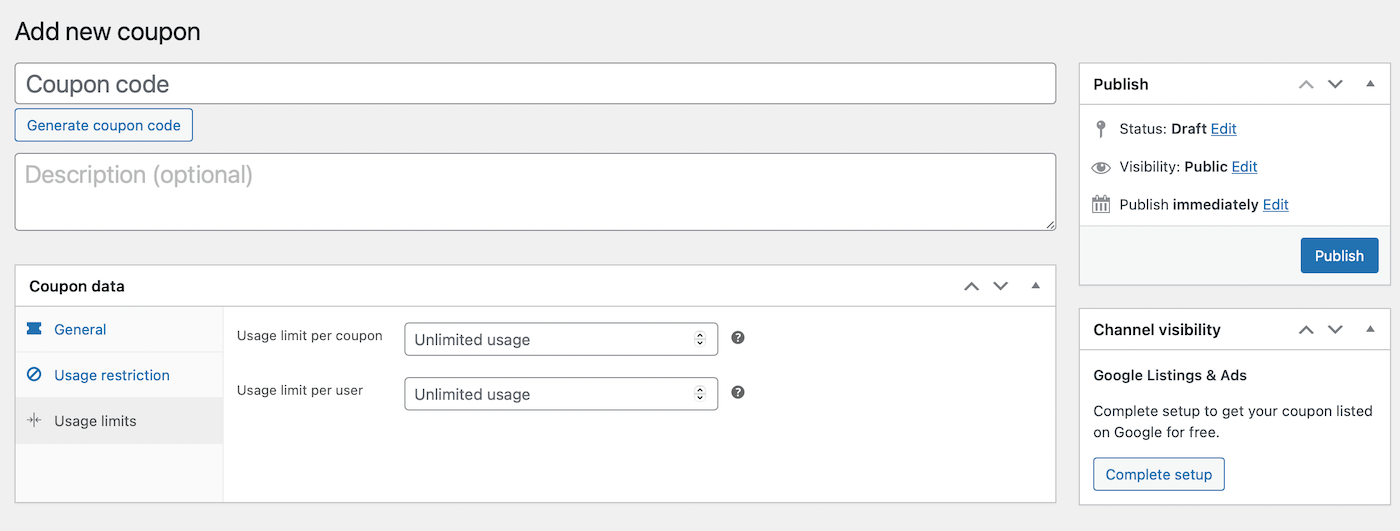Move Coupon data panel down
The width and height of the screenshot is (1400, 531).
pos(1001,286)
